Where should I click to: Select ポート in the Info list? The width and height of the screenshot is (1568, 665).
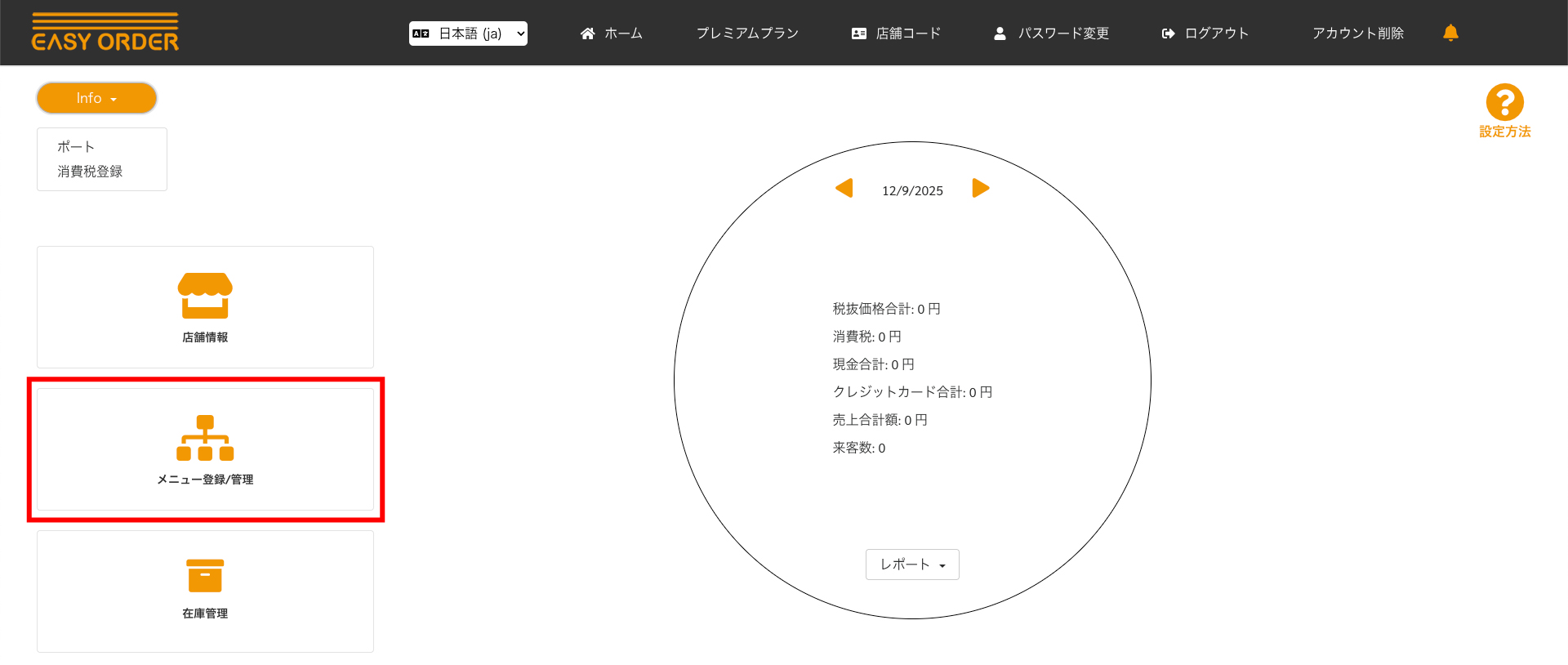tap(76, 147)
